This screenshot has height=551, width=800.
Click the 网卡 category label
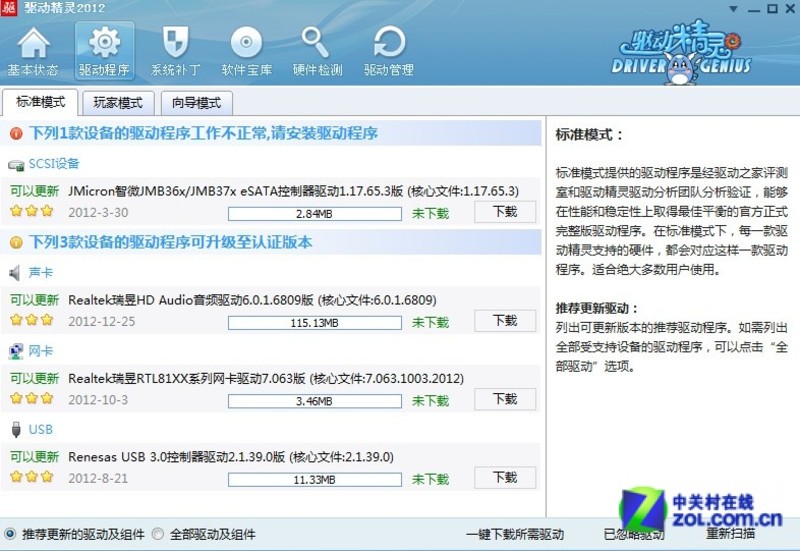(41, 351)
